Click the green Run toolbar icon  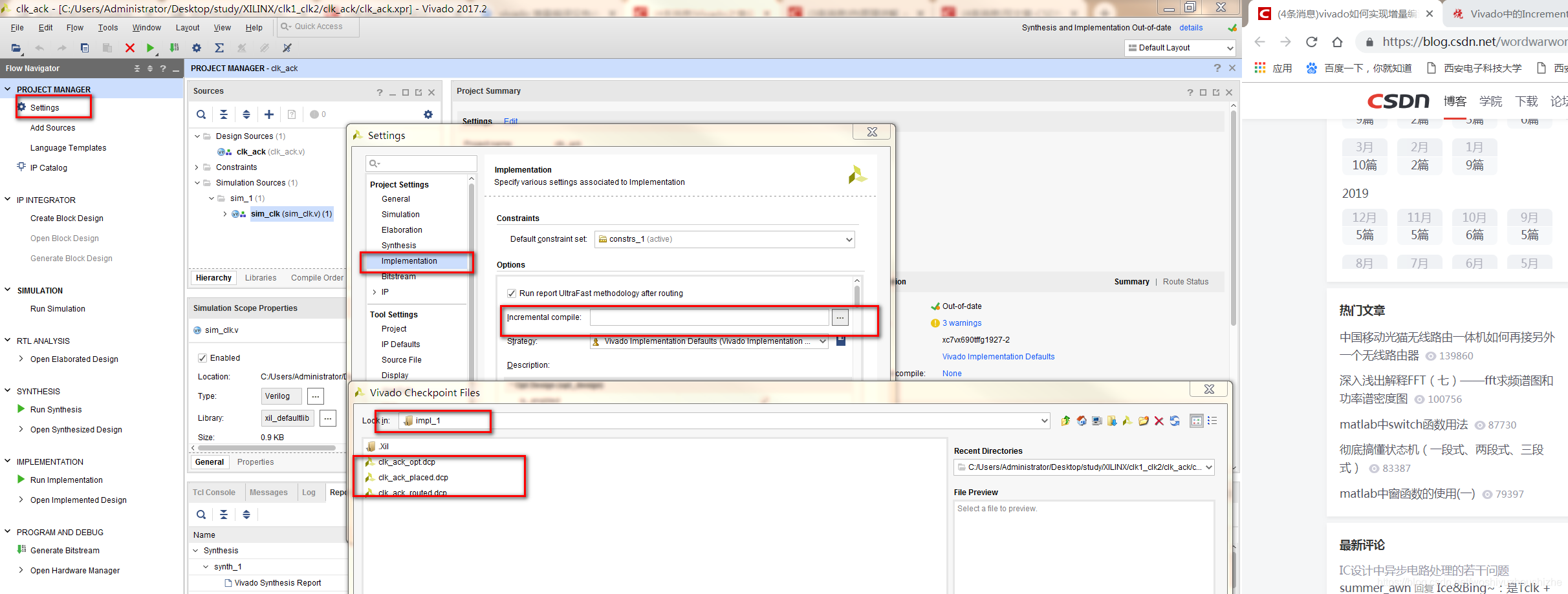click(151, 48)
